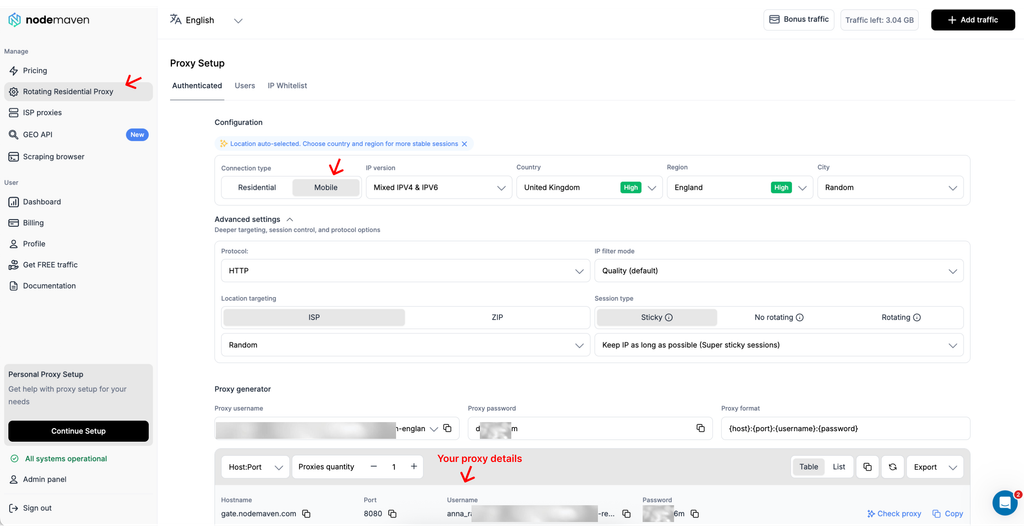
Task: Open GEO API section
Action: [37, 134]
